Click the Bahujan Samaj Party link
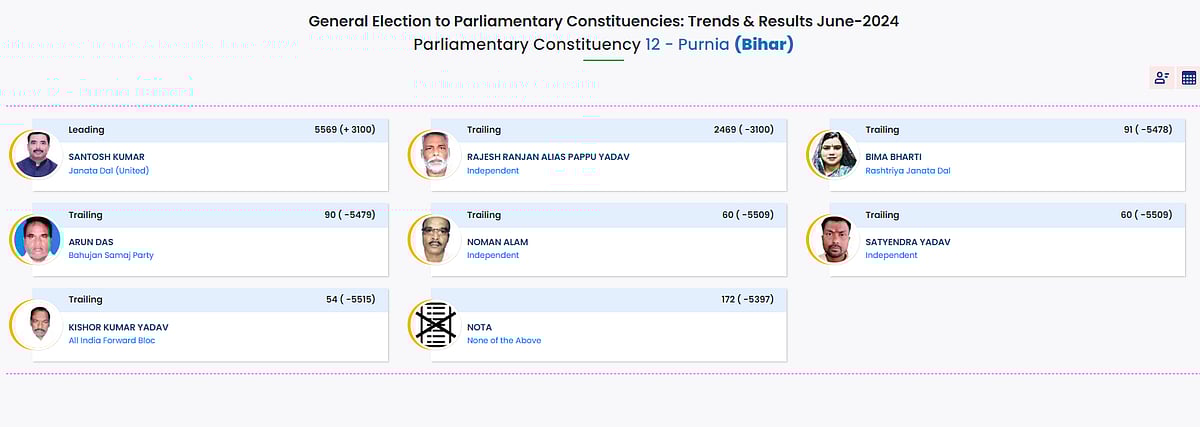 click(111, 255)
